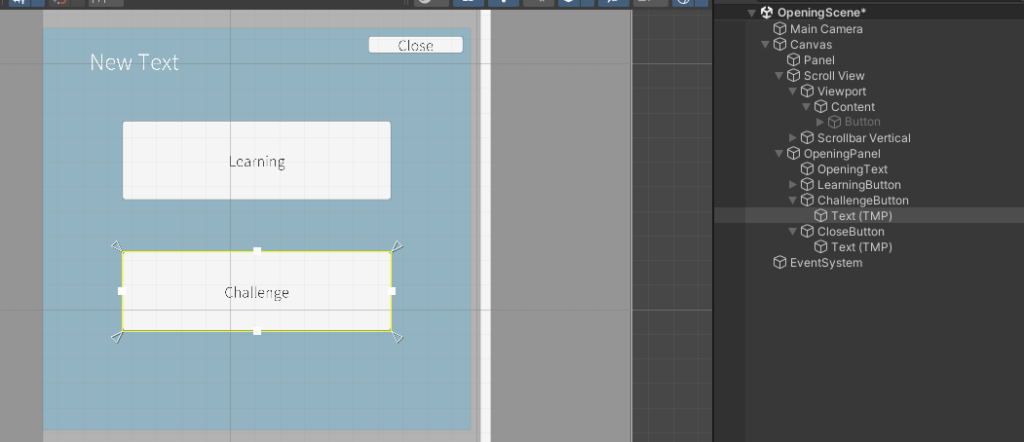Click the Unity scene icon beside OpeningScene

coord(767,13)
